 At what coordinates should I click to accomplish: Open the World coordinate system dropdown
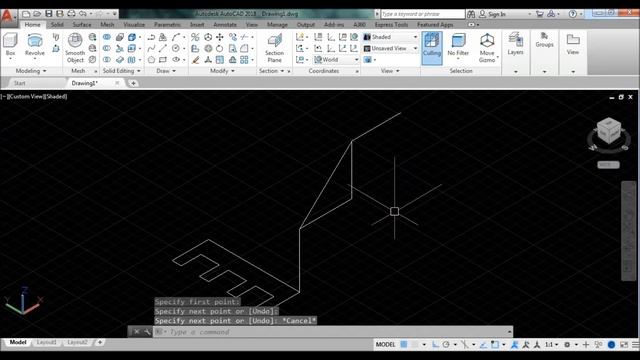pos(336,60)
